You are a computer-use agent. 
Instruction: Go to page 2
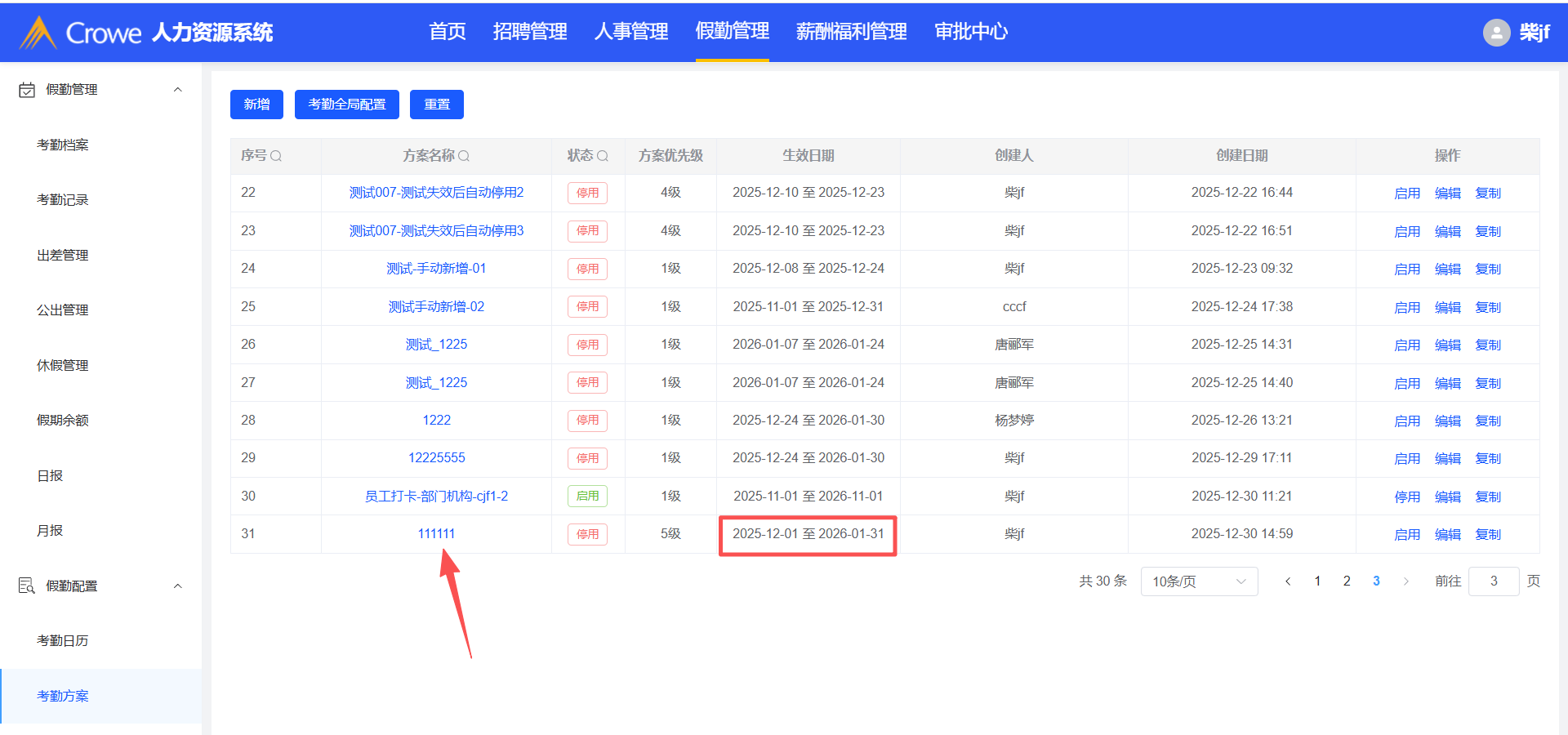(x=1347, y=581)
